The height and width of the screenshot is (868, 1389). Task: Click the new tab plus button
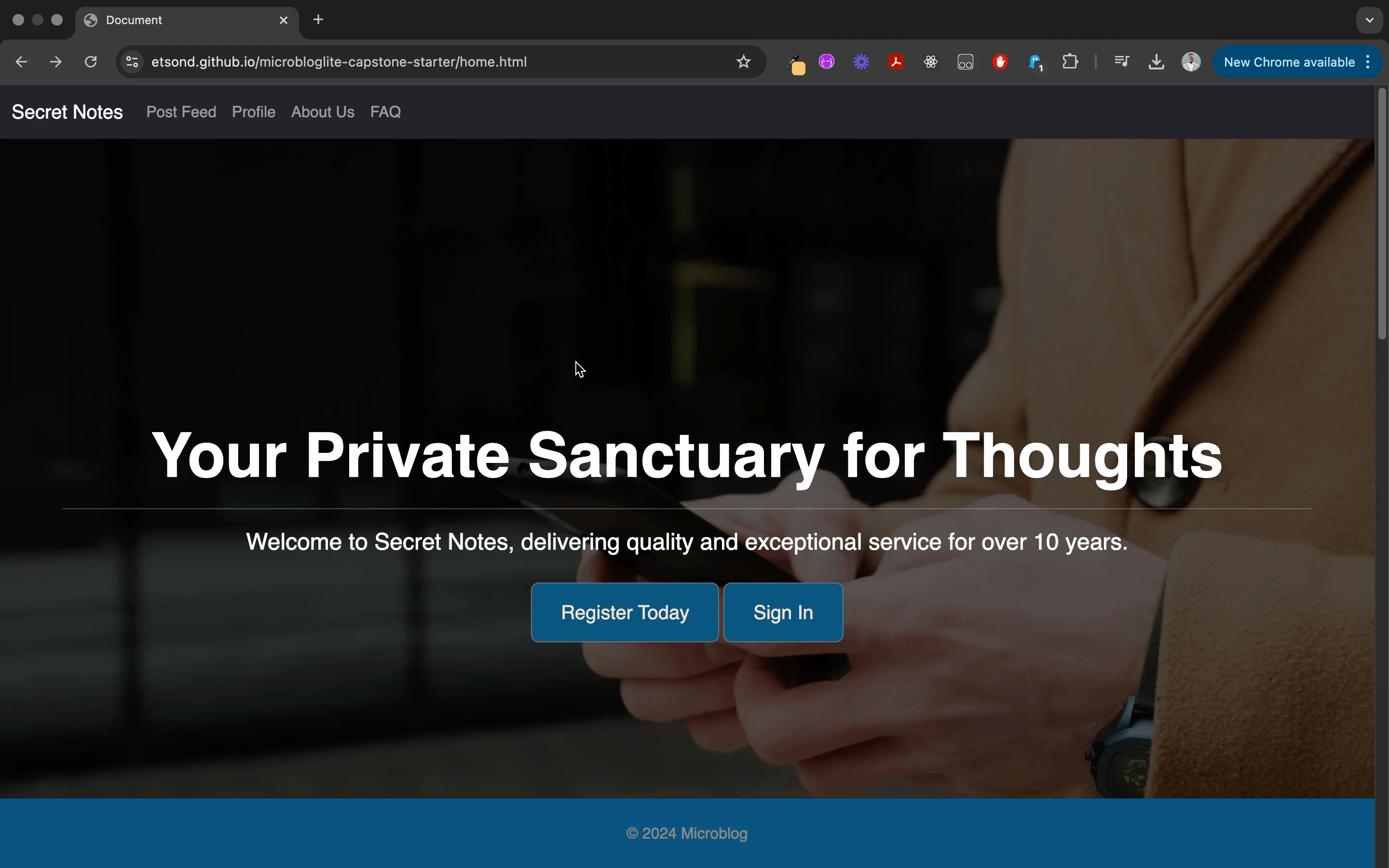click(x=318, y=20)
